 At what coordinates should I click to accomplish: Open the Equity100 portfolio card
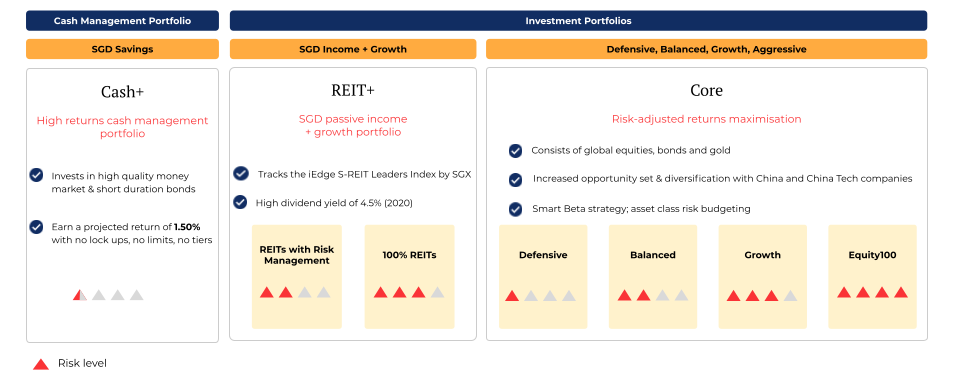coord(872,277)
